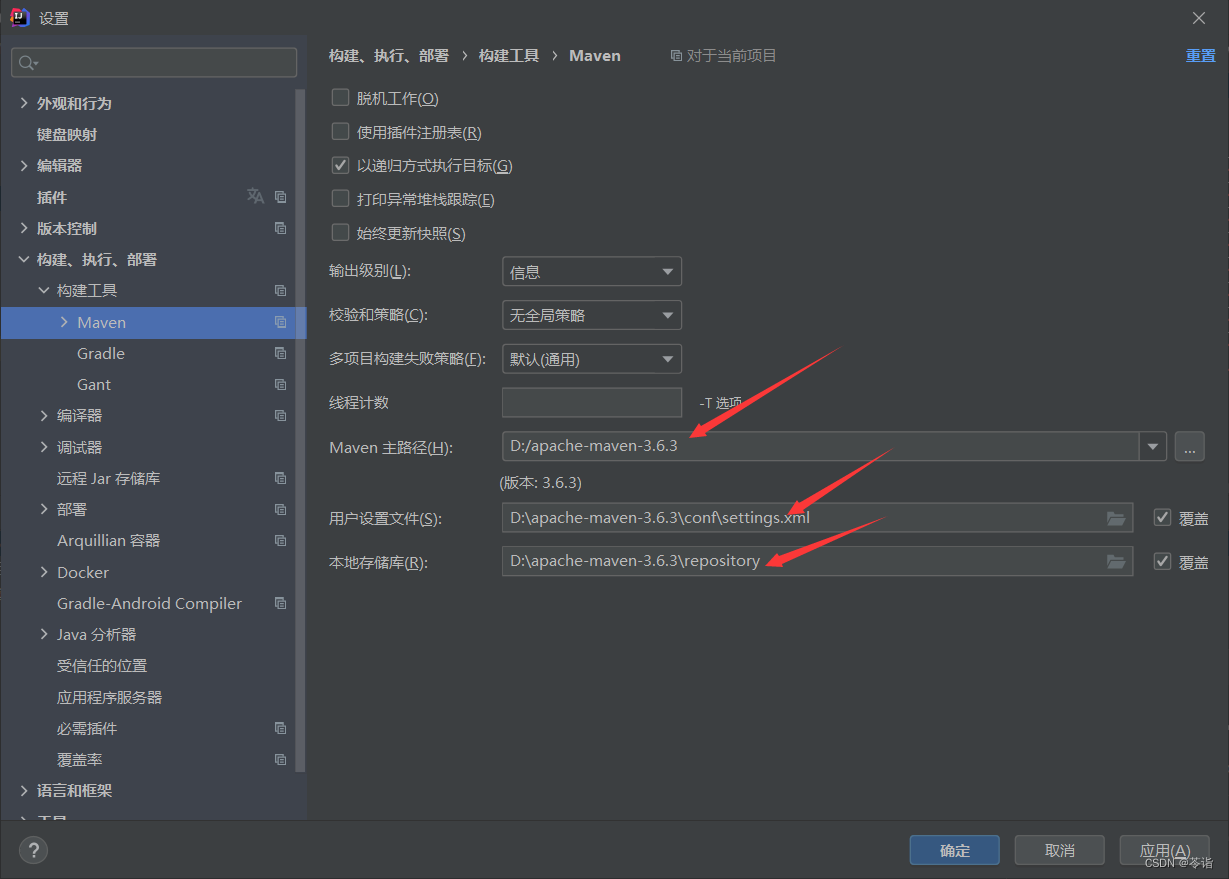The height and width of the screenshot is (879, 1229).
Task: Expand the 调试器 tree node
Action: pyautogui.click(x=44, y=447)
